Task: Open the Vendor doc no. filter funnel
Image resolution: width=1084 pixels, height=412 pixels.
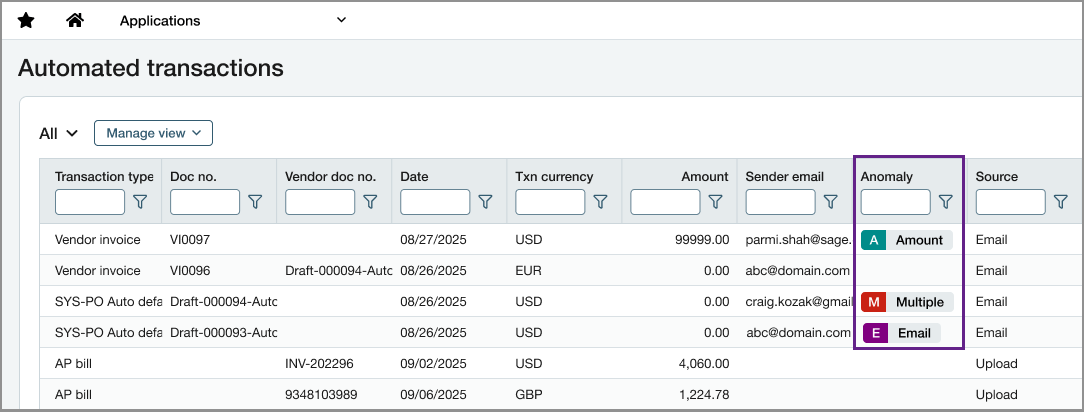Action: 371,202
